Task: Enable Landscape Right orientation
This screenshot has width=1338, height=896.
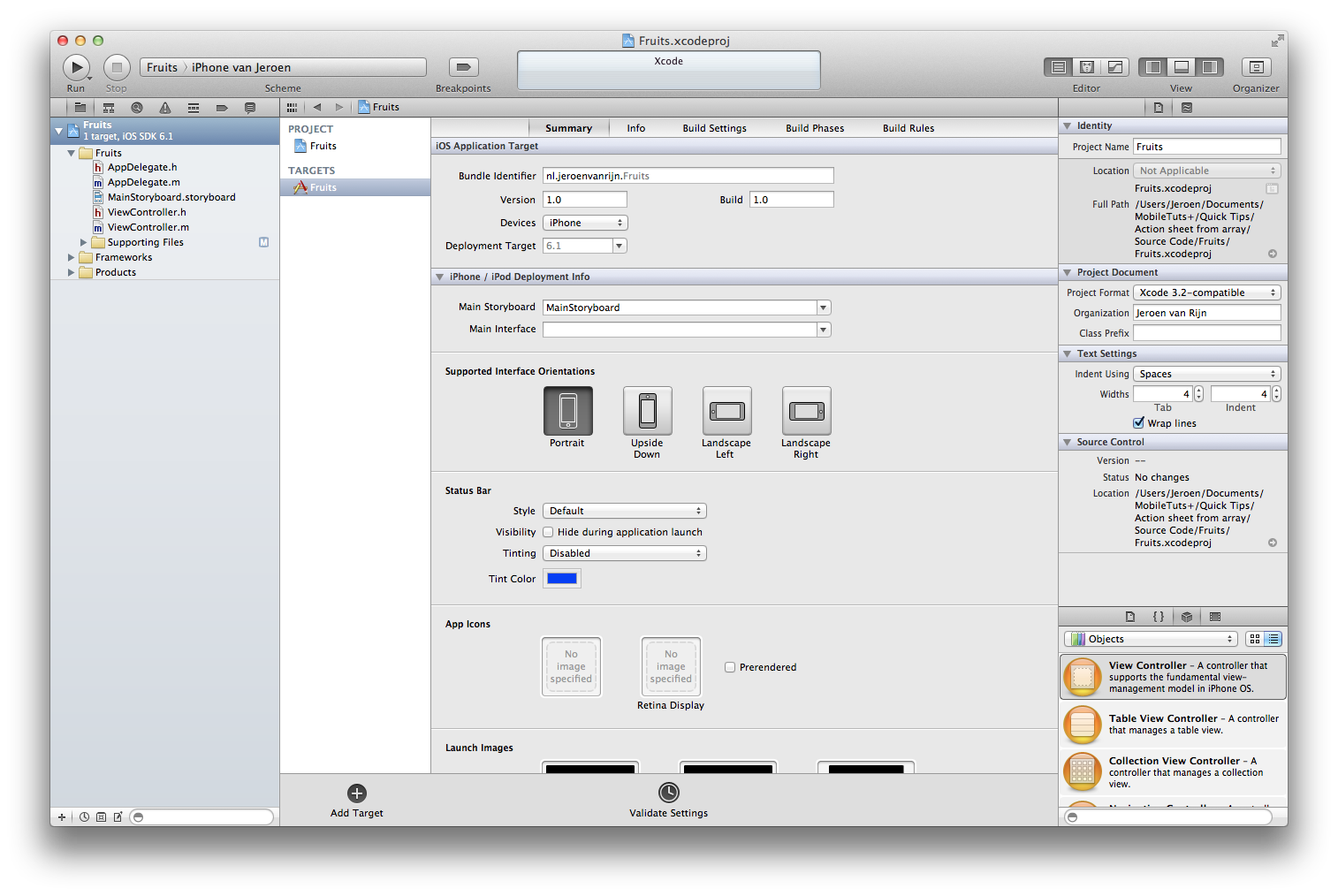Action: tap(807, 411)
